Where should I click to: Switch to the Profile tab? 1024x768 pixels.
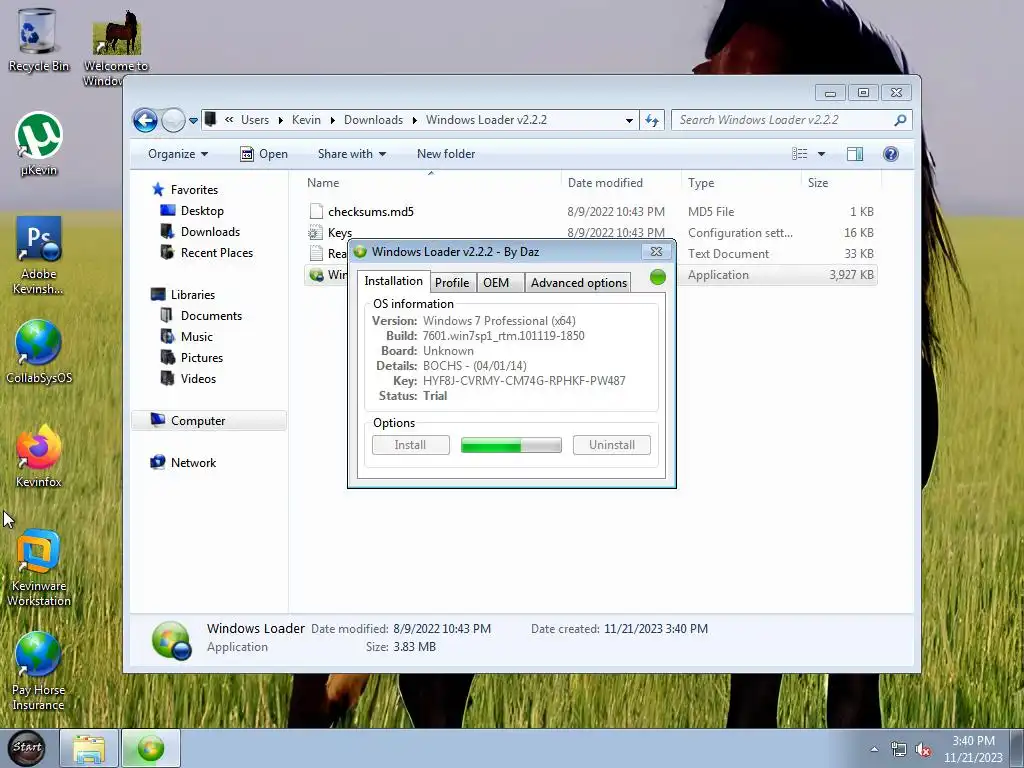[x=452, y=283]
